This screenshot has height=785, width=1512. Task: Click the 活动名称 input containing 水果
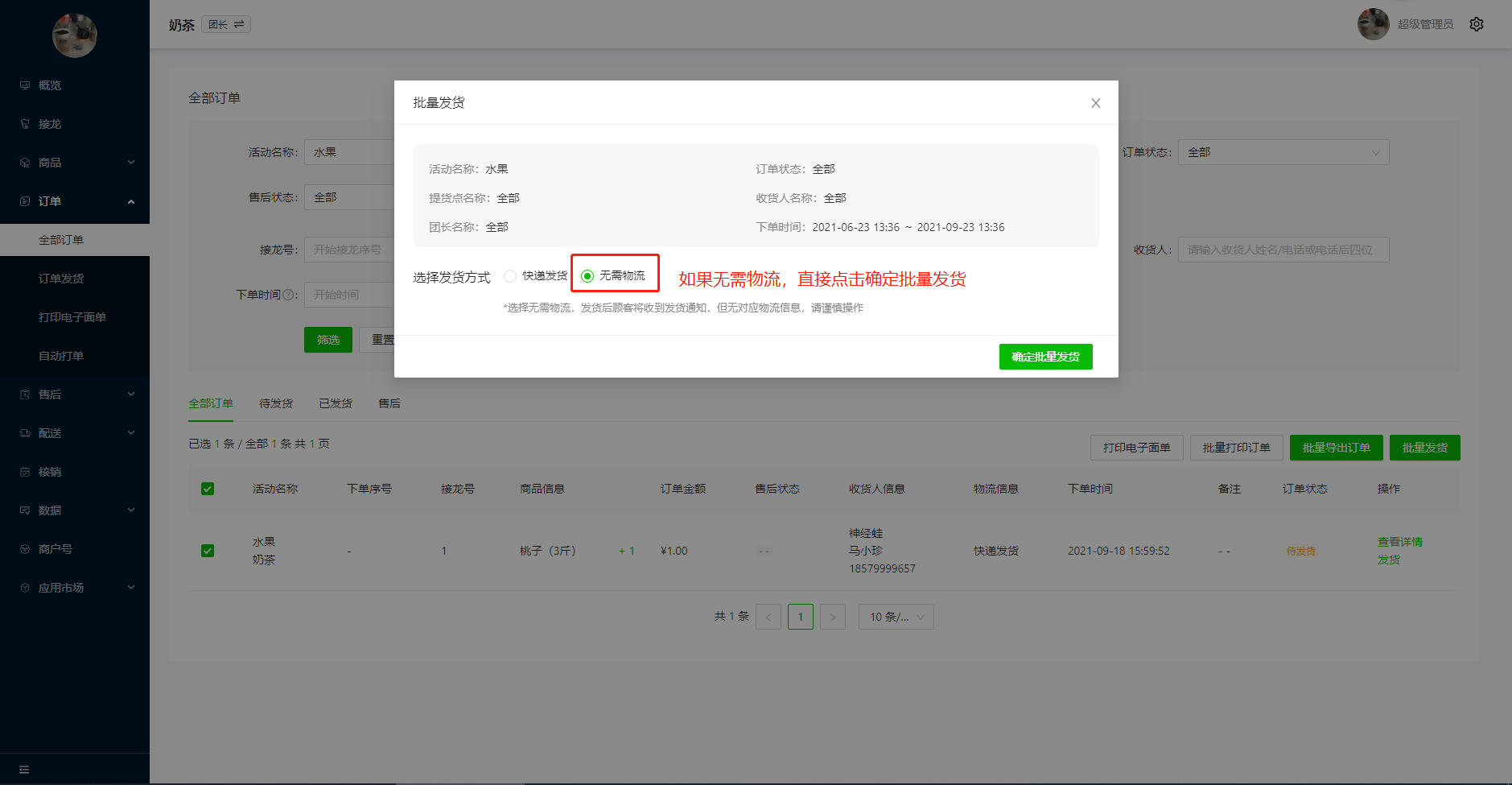click(349, 152)
